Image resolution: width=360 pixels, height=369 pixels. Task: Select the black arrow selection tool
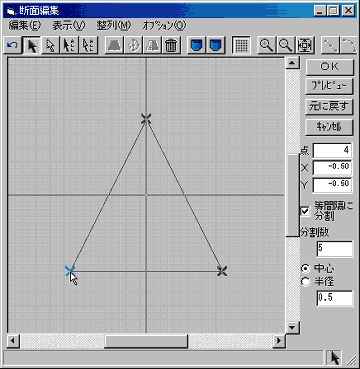(32, 45)
